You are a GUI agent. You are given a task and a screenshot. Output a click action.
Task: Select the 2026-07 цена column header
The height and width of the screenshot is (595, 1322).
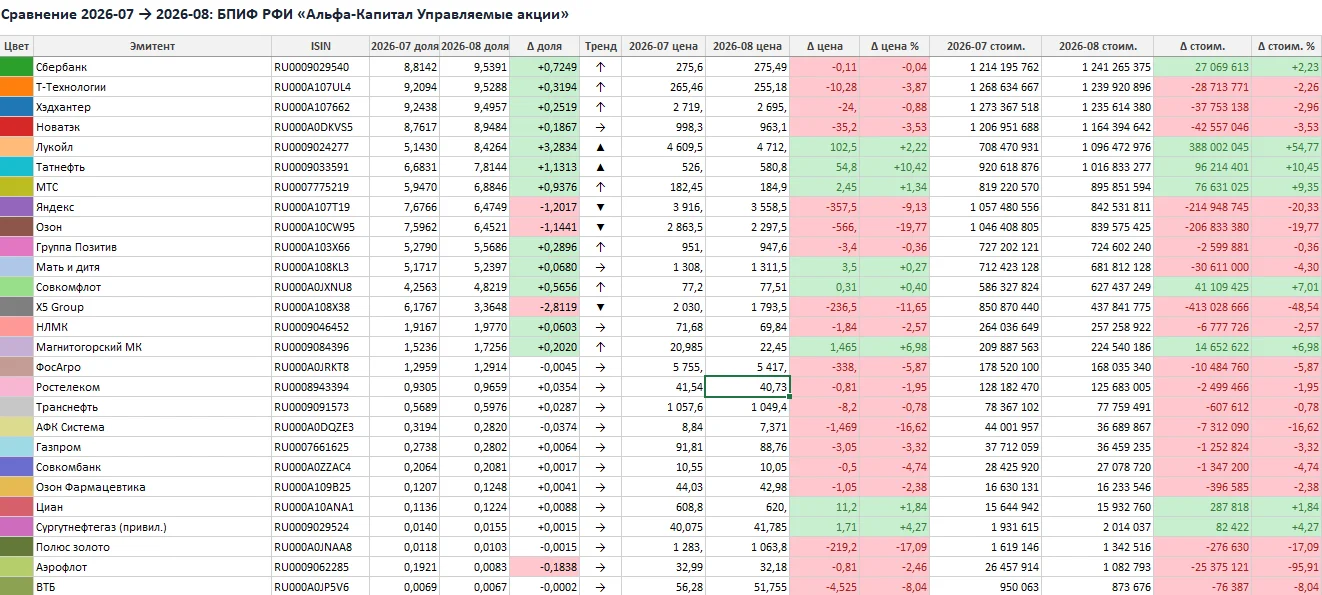pyautogui.click(x=663, y=46)
